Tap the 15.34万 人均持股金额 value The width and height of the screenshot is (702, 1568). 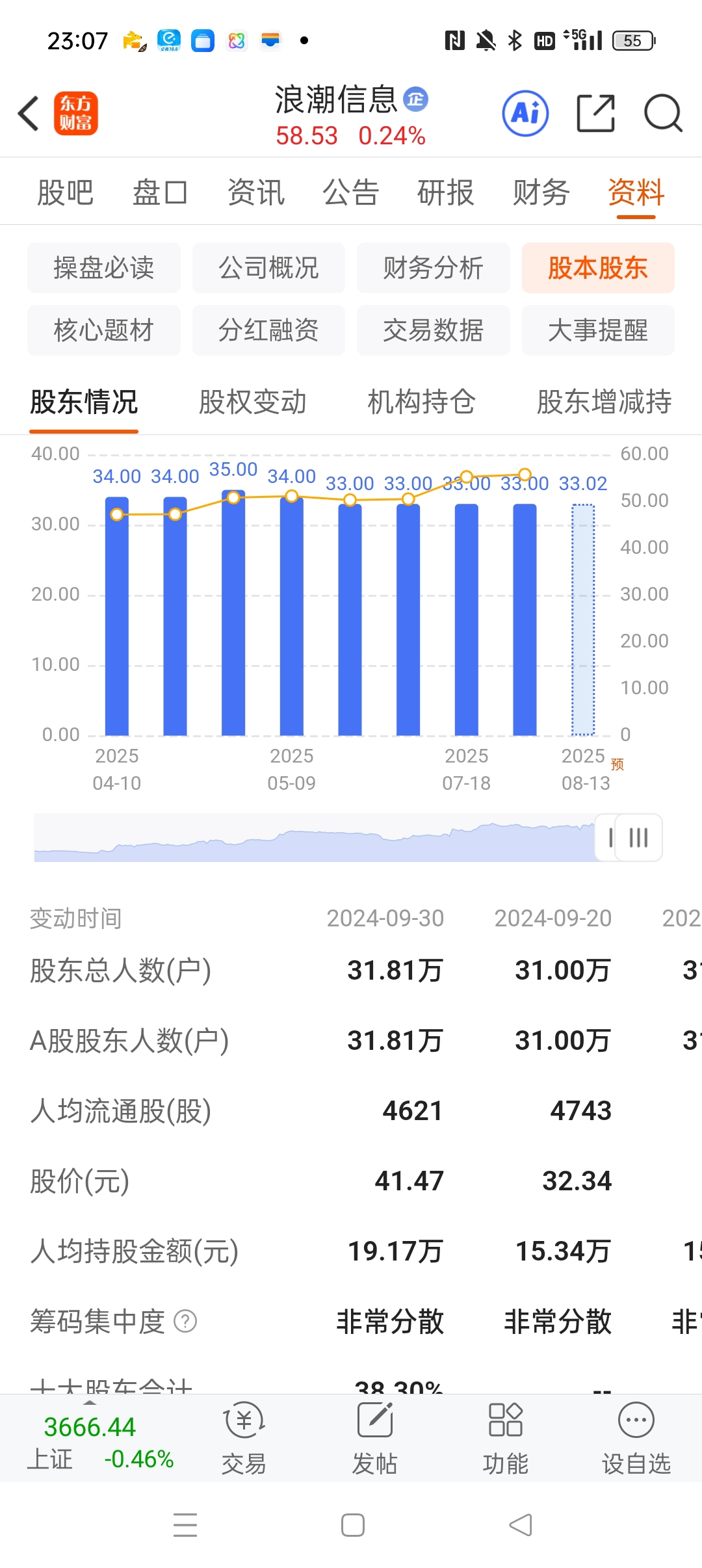tap(563, 1251)
